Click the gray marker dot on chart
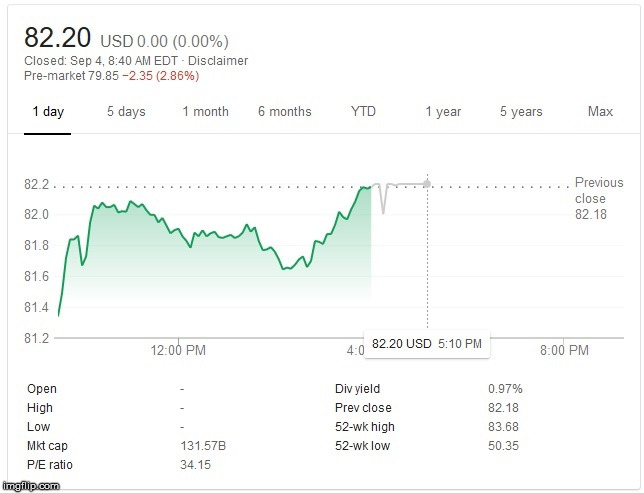 pos(428,183)
